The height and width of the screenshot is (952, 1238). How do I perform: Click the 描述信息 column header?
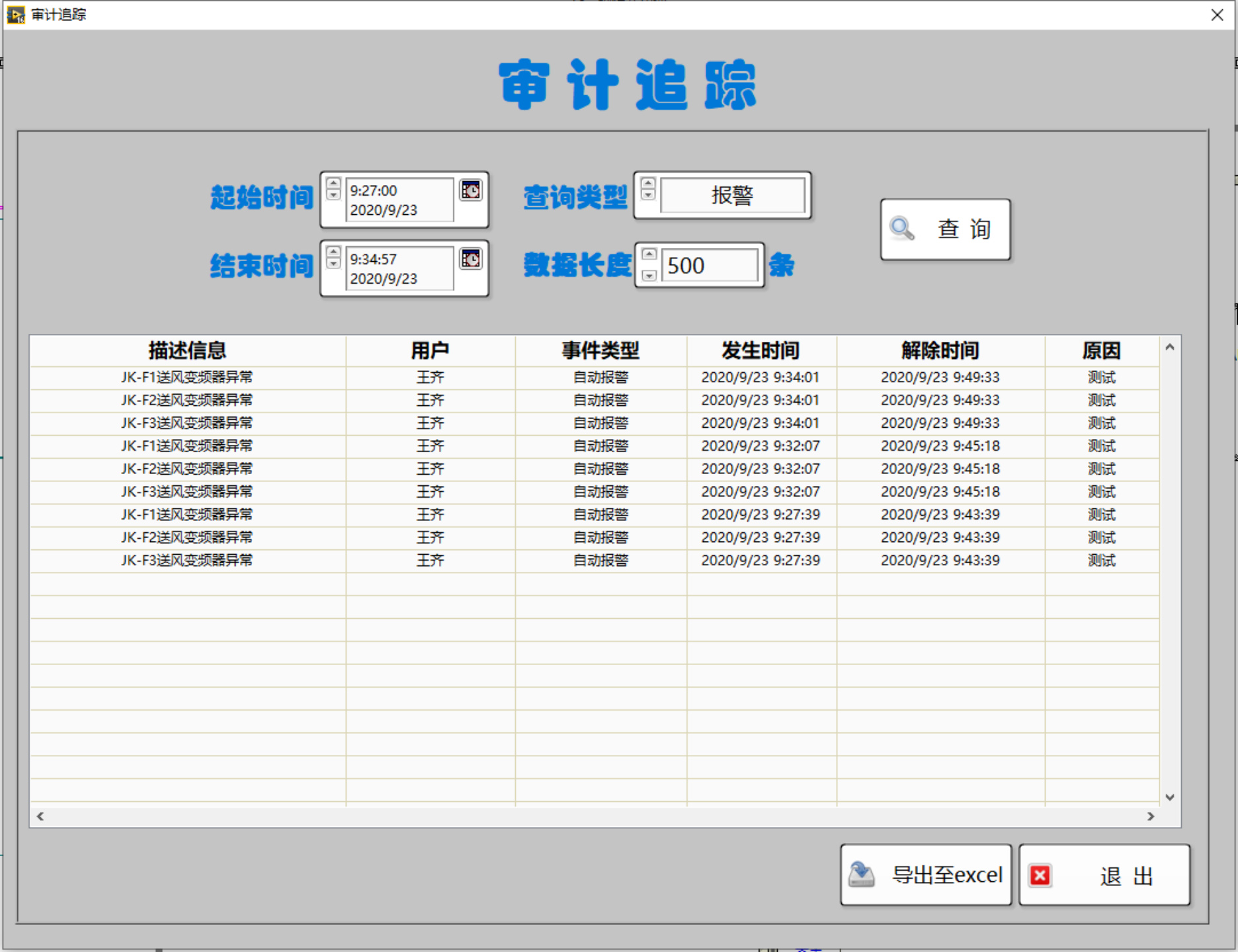(x=188, y=350)
